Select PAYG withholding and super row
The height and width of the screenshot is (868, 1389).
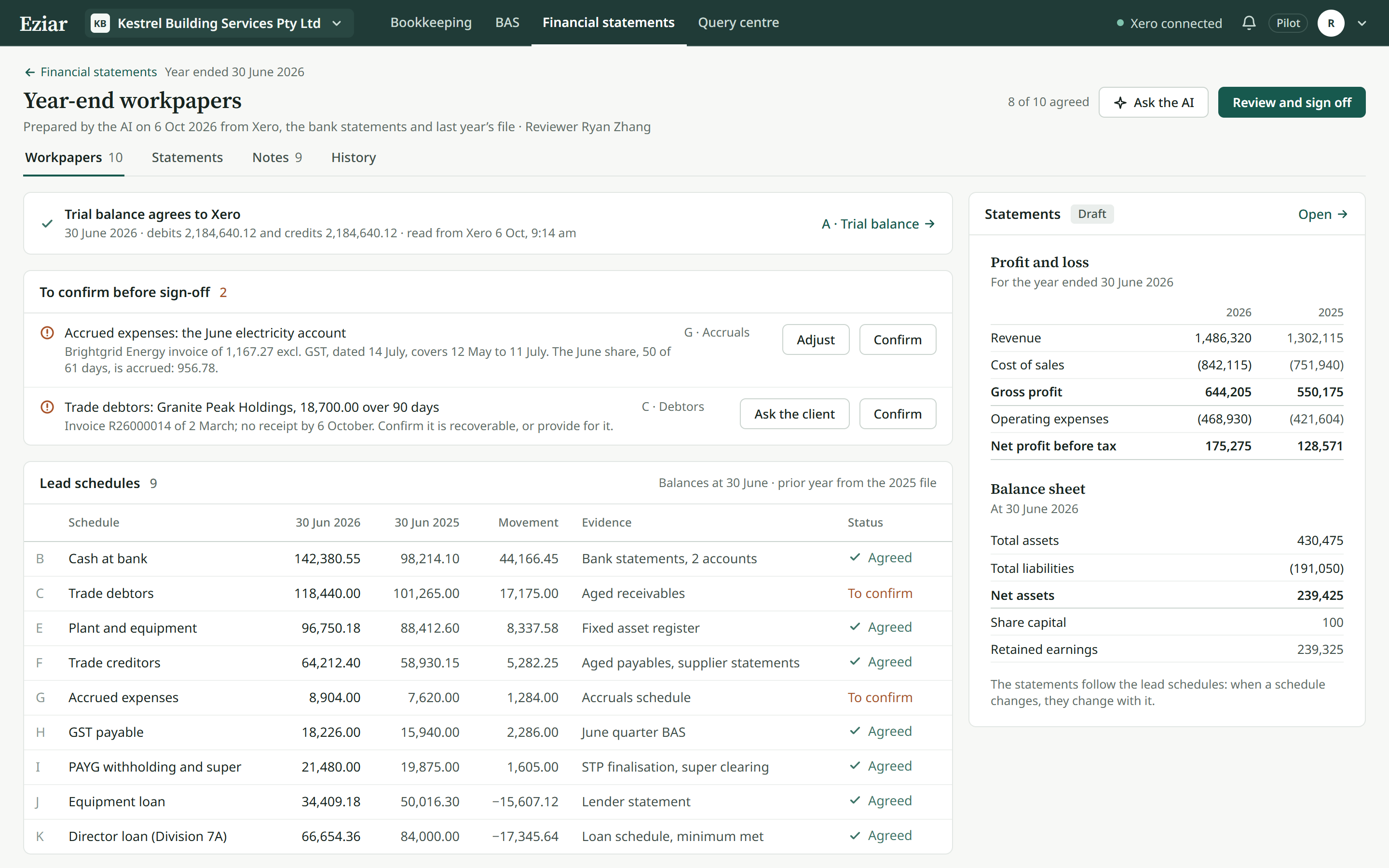(x=488, y=767)
